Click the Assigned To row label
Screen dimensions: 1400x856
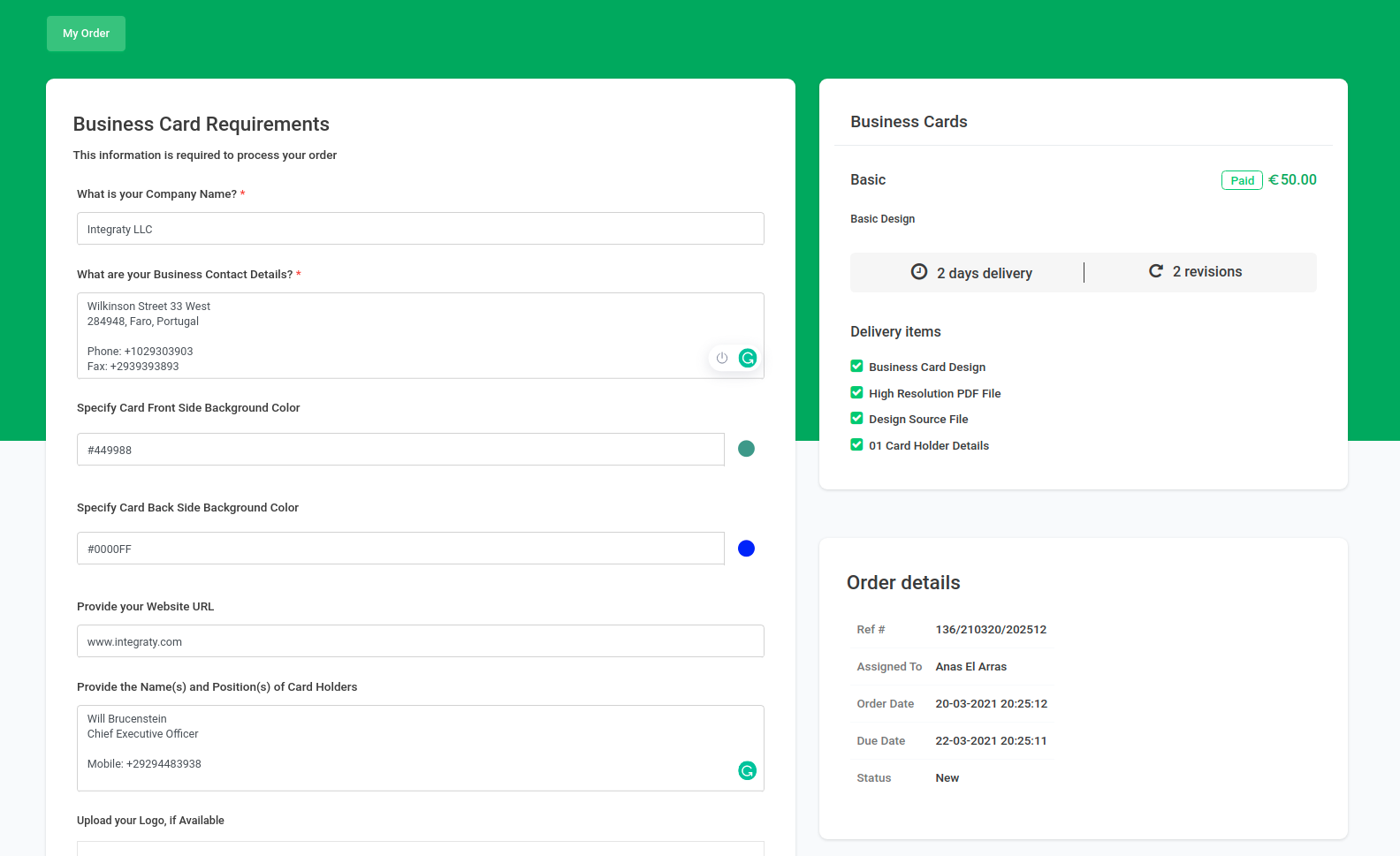coord(889,667)
